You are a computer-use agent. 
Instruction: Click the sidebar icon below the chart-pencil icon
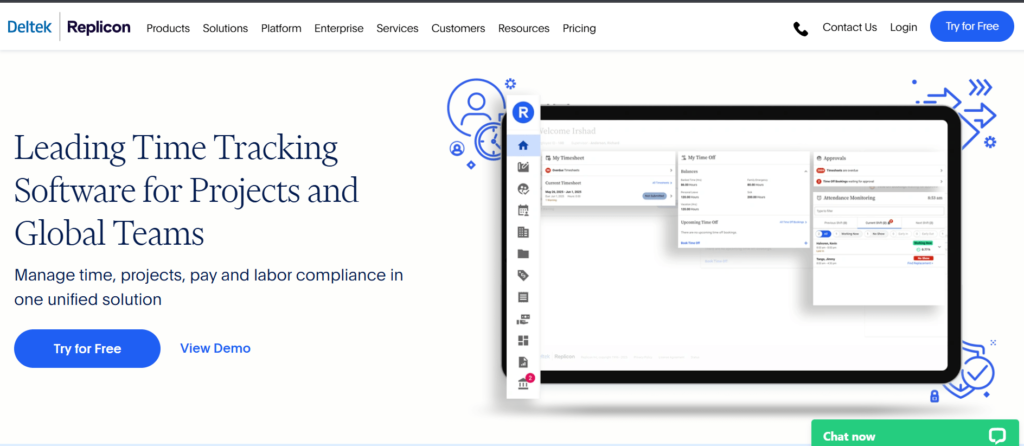(523, 189)
